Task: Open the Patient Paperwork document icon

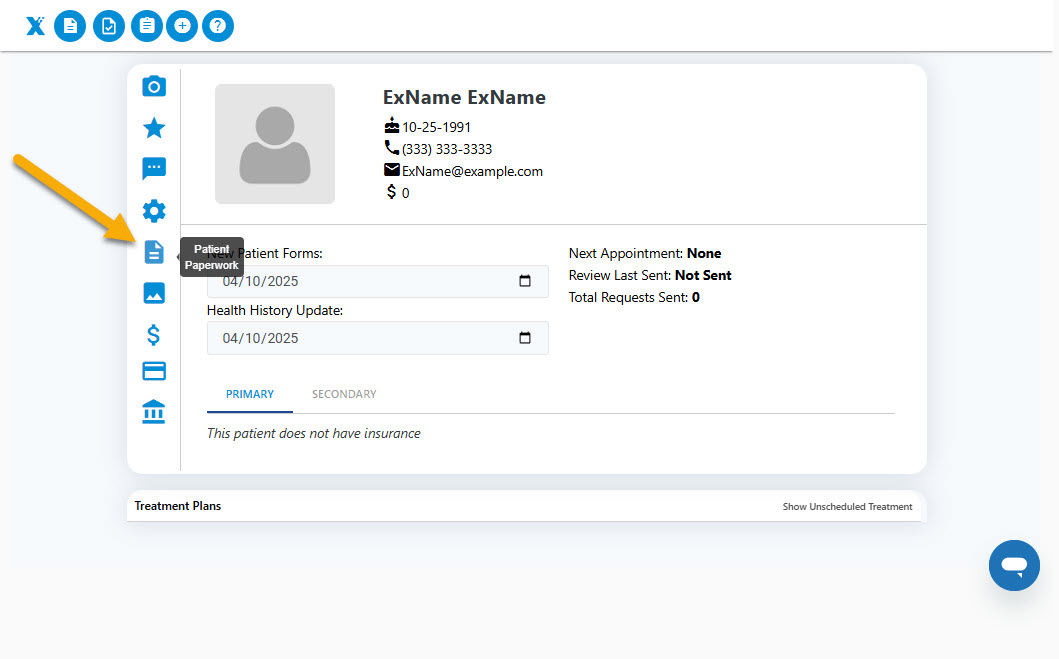Action: (x=154, y=252)
